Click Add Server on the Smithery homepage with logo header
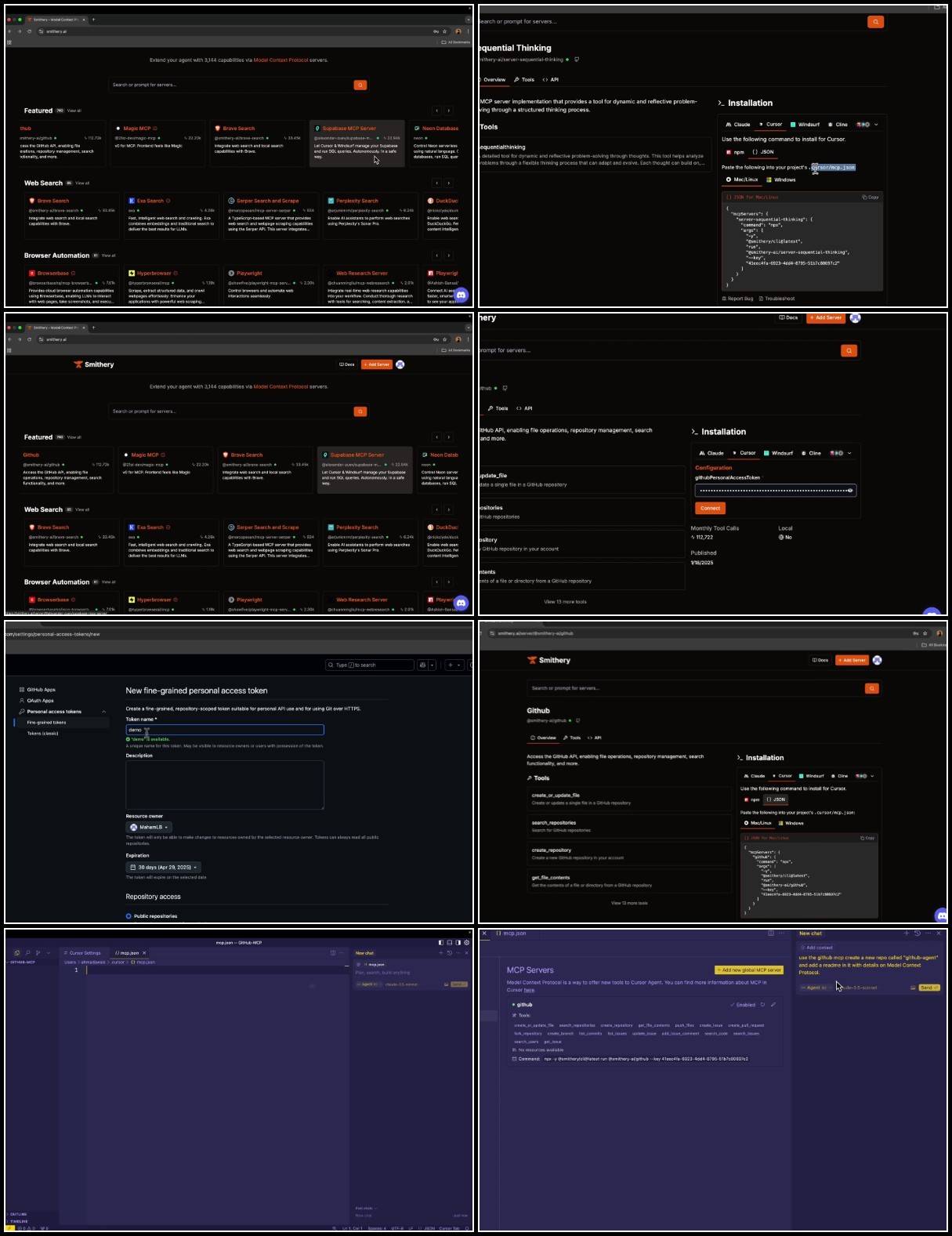 click(377, 364)
